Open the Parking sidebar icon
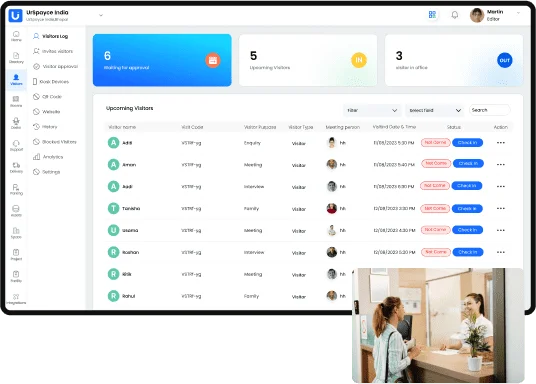 [x=16, y=189]
